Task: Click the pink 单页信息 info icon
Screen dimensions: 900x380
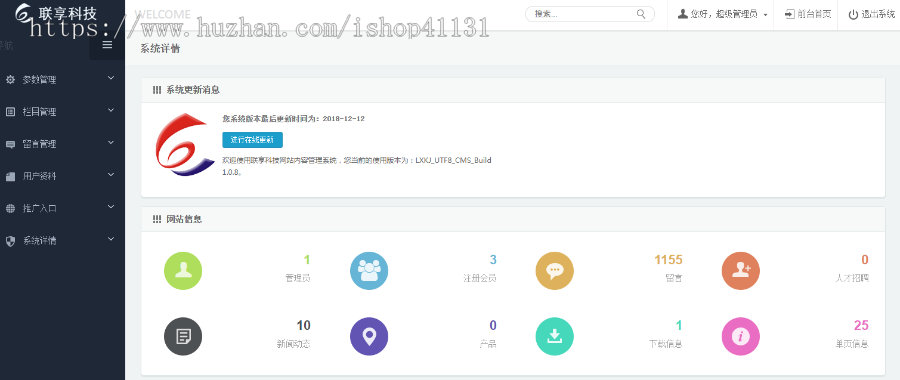Action: point(740,336)
